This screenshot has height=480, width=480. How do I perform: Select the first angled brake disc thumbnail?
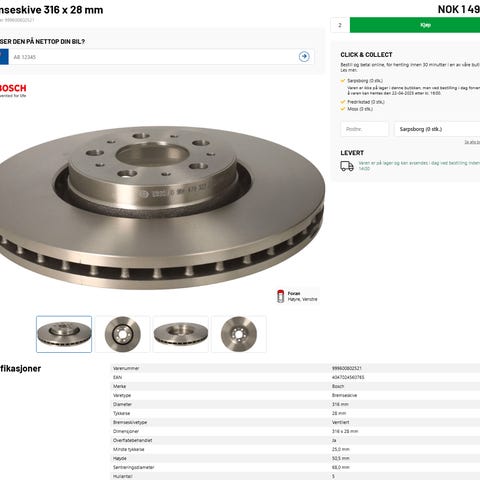pyautogui.click(x=64, y=334)
